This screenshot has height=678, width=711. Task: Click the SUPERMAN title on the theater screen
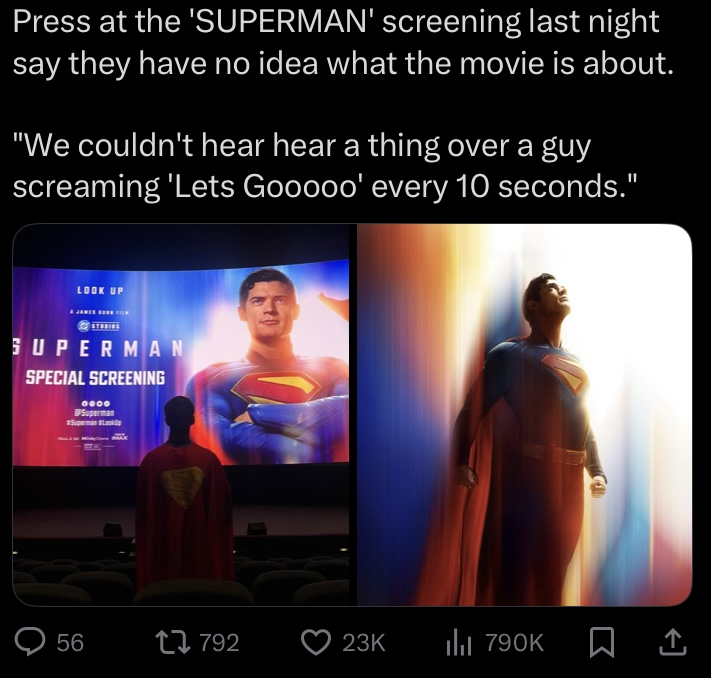(97, 348)
